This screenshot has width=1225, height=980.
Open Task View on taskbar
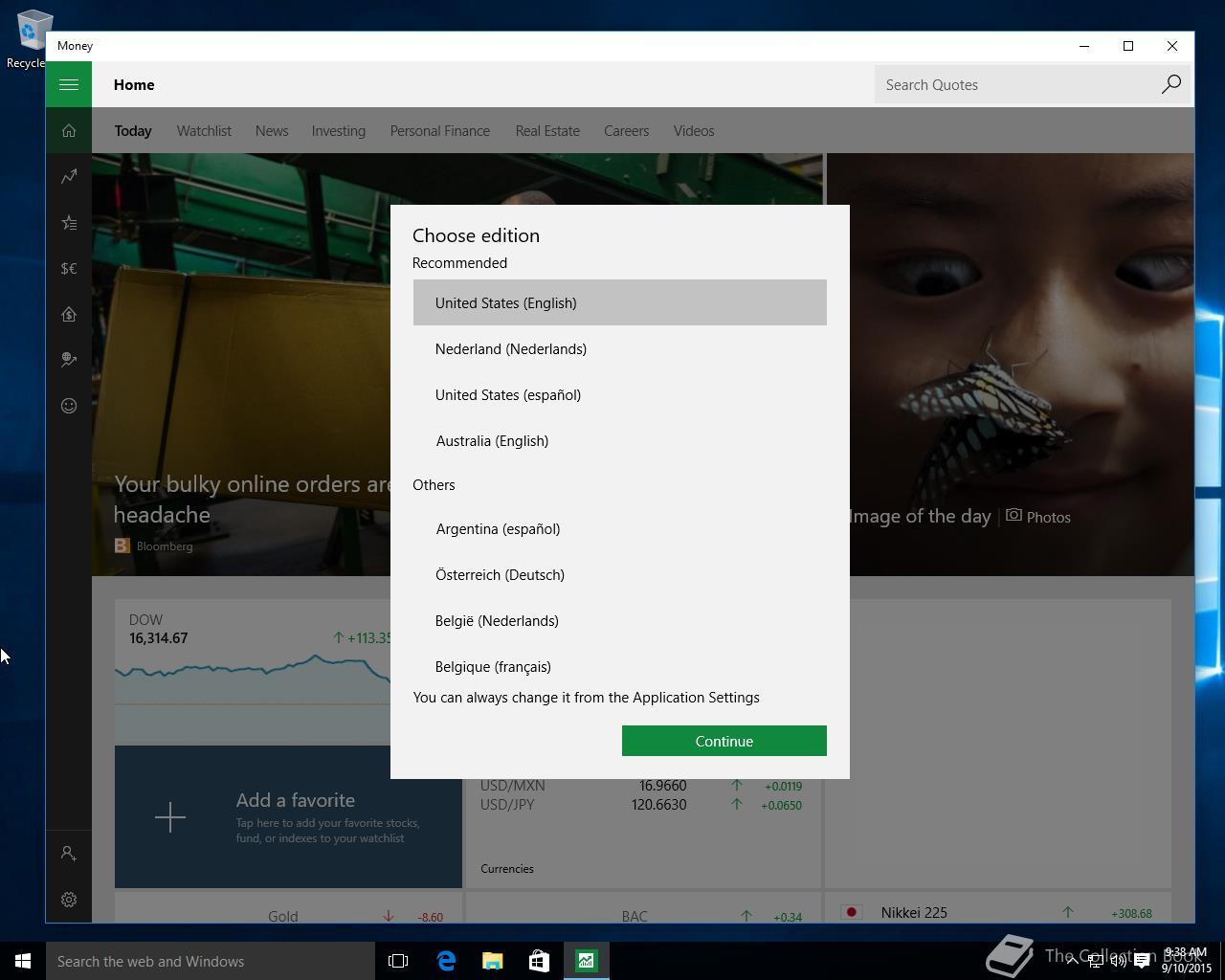coord(398,961)
